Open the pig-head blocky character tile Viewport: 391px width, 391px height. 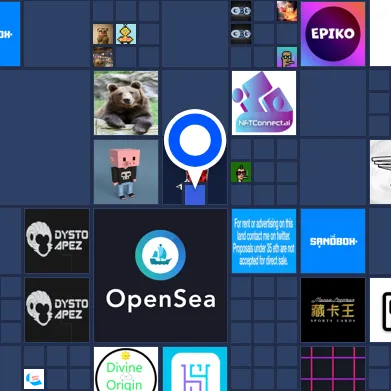tap(126, 172)
